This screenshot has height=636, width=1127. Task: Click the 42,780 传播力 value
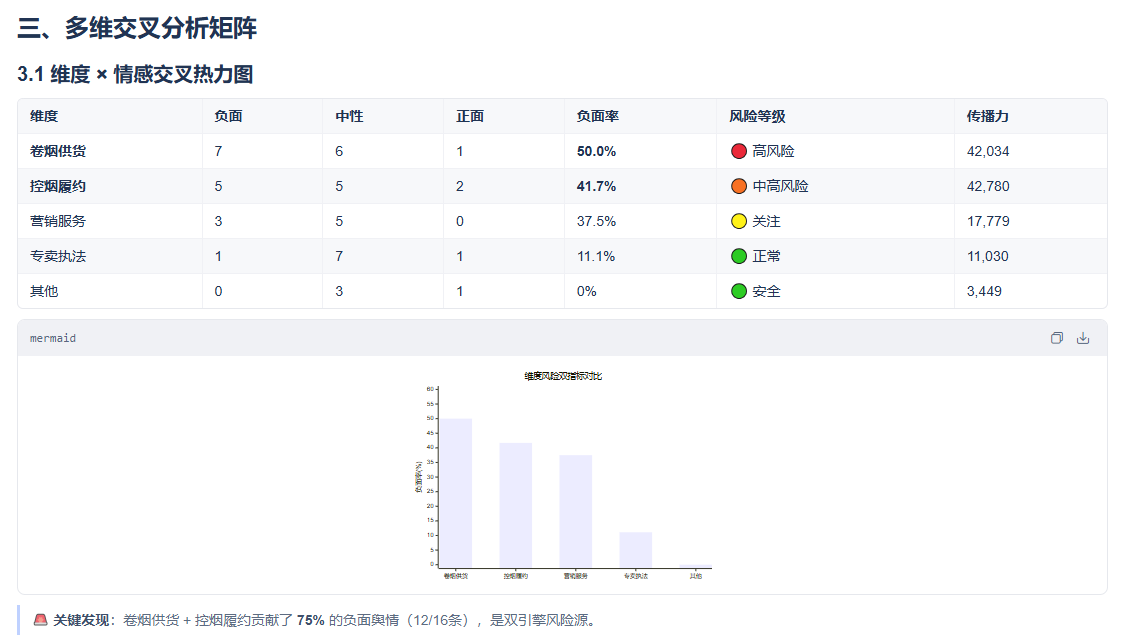[x=988, y=186]
